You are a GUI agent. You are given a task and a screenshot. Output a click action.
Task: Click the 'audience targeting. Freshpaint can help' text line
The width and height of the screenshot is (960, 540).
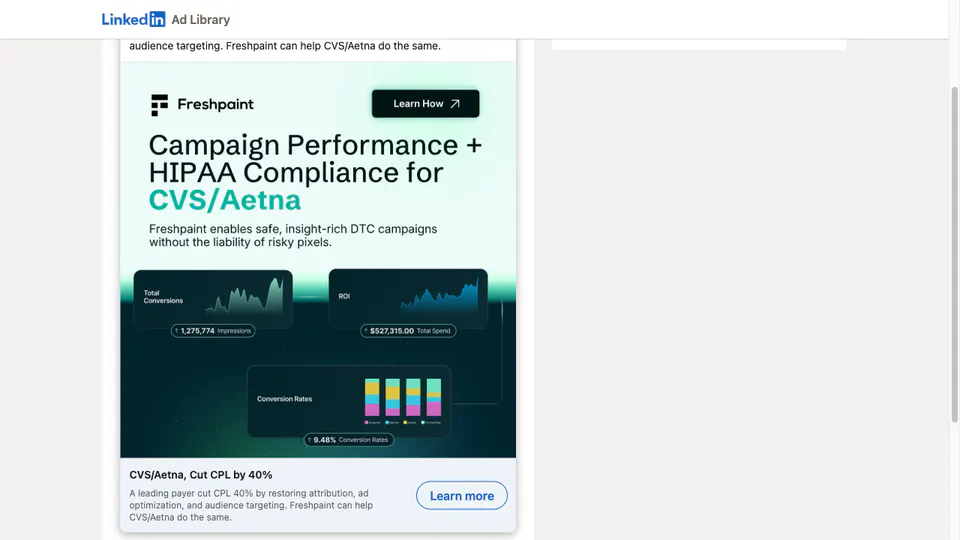click(285, 46)
